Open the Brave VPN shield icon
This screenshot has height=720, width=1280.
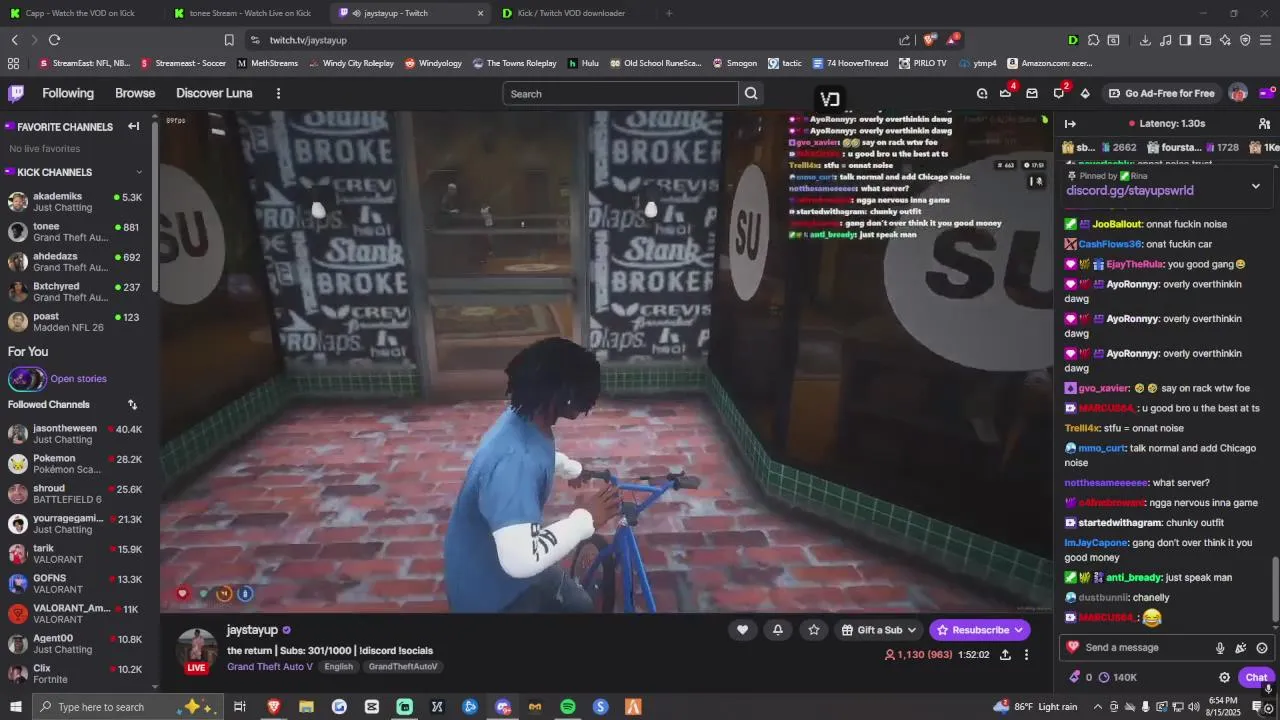click(1245, 40)
